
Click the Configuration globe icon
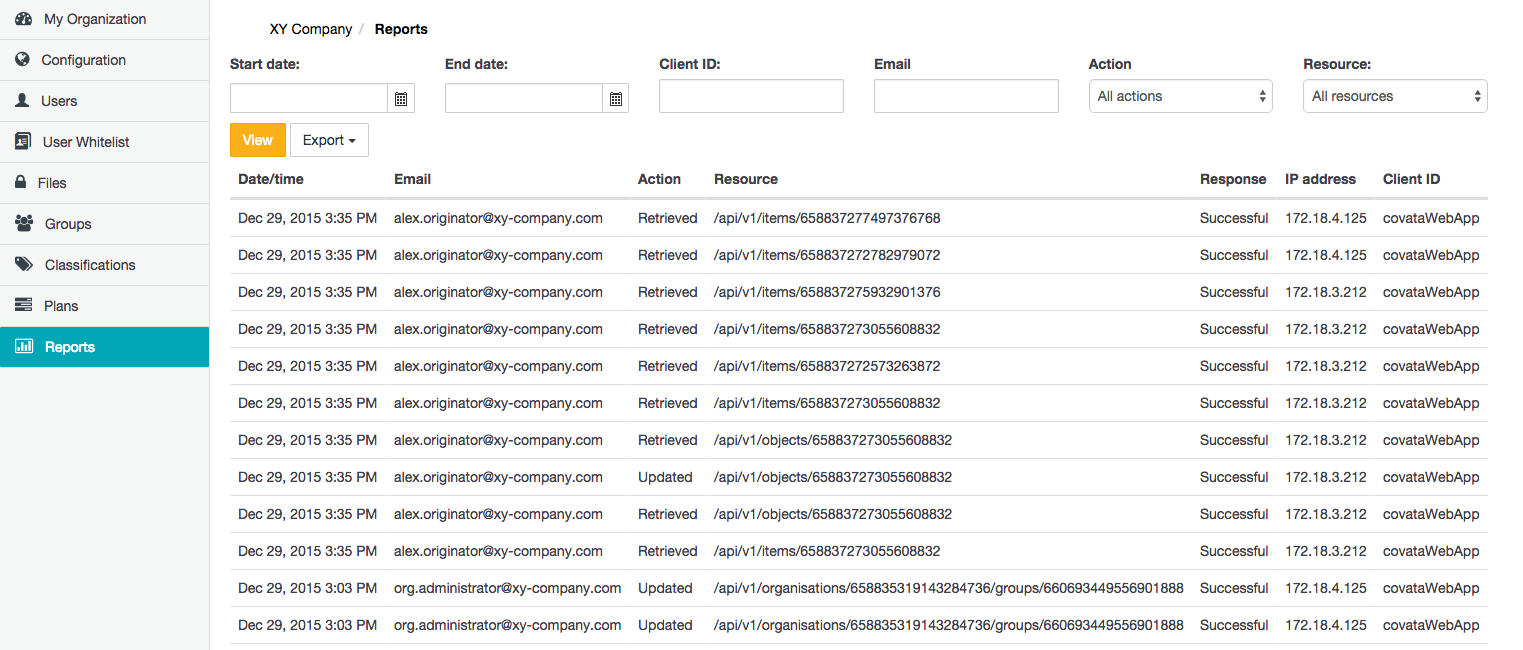(23, 60)
